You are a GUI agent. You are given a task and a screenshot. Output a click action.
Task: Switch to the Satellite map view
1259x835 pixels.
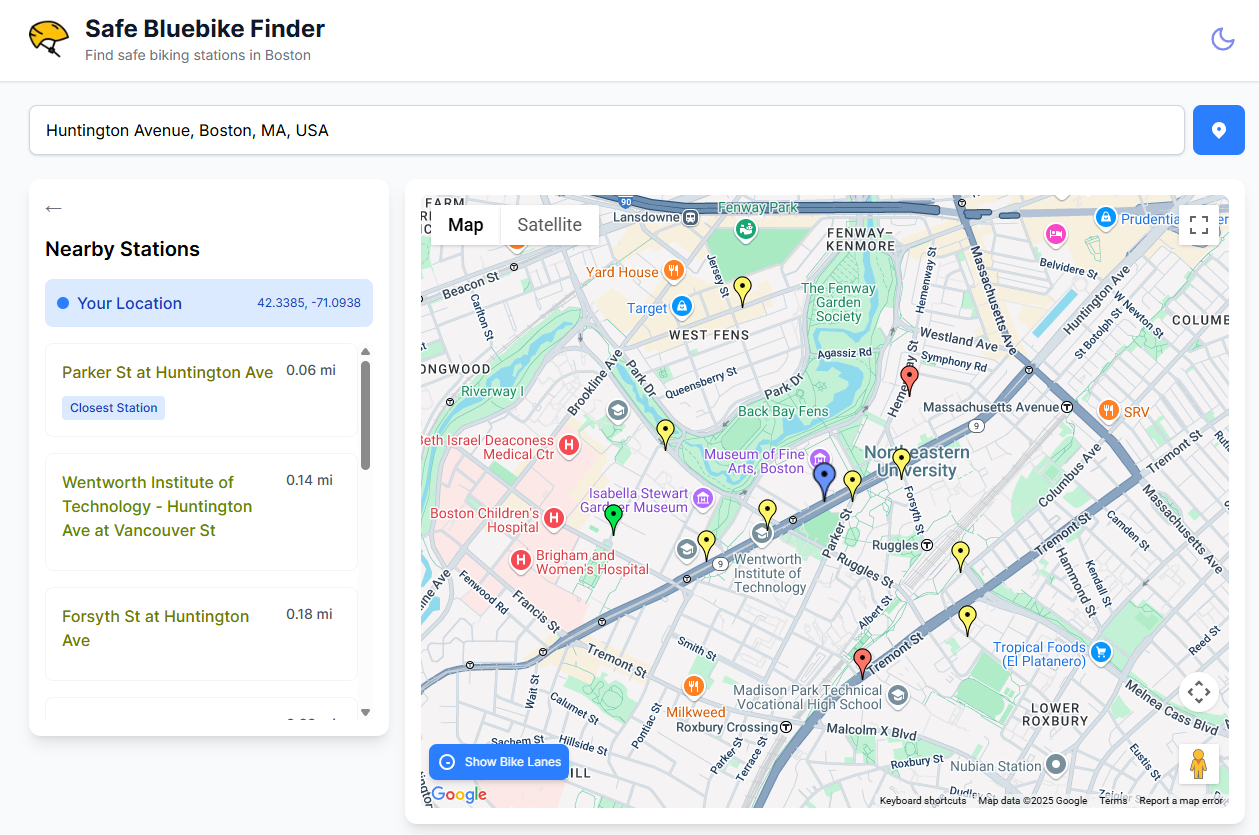coord(549,224)
